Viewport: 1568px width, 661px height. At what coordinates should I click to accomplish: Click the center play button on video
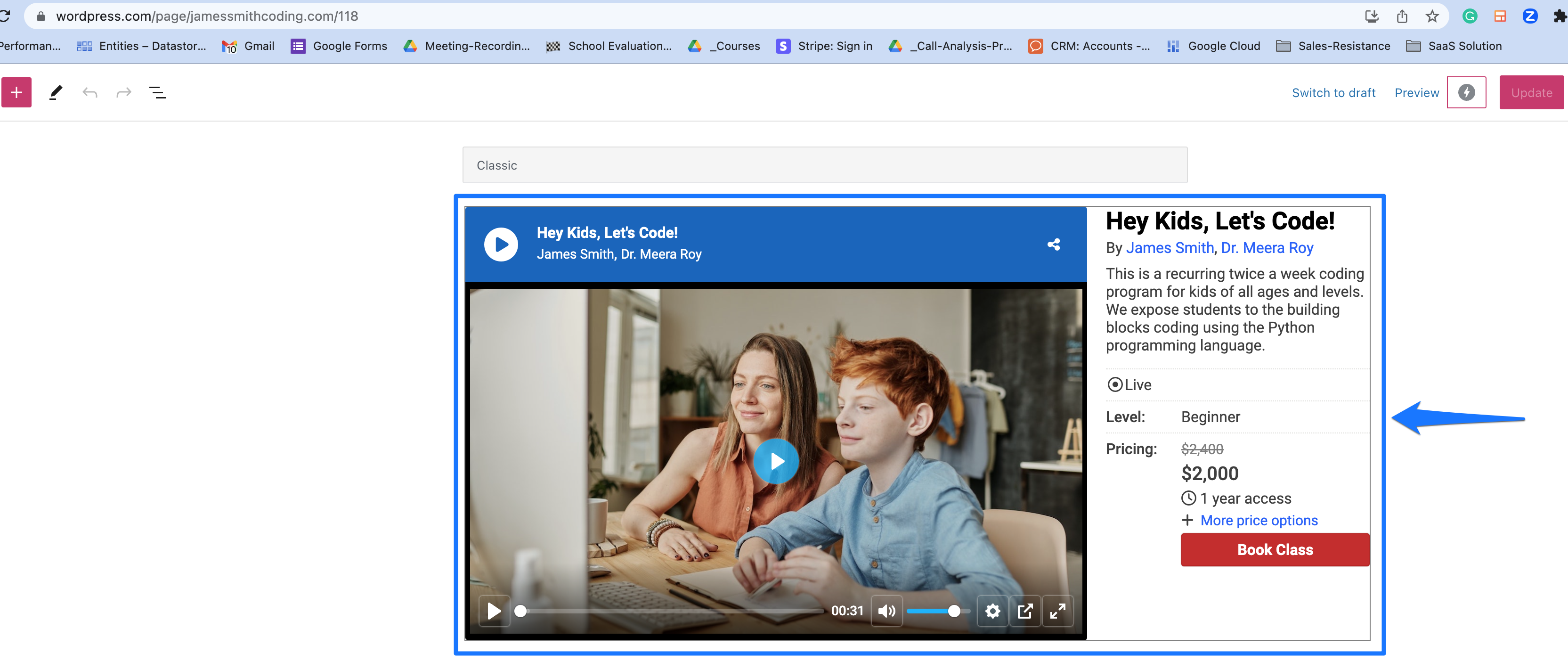776,461
